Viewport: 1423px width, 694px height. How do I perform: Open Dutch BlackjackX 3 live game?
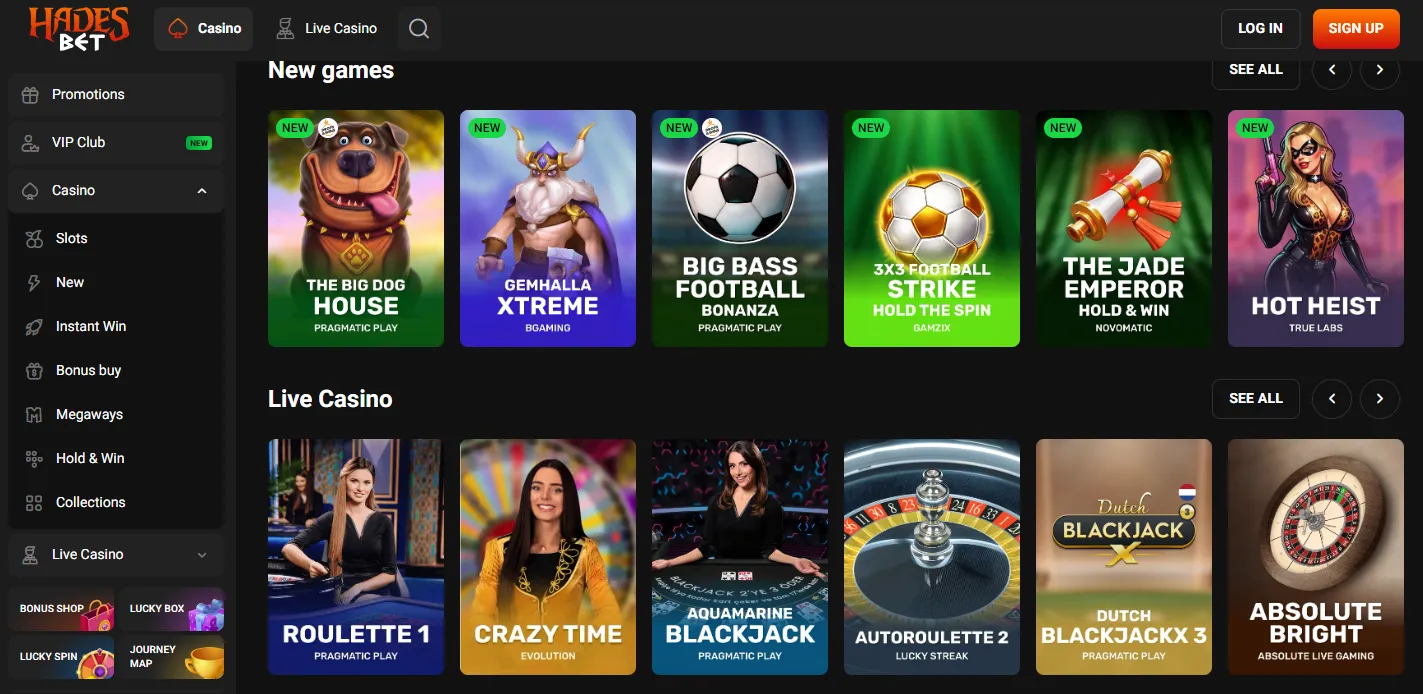click(1124, 557)
